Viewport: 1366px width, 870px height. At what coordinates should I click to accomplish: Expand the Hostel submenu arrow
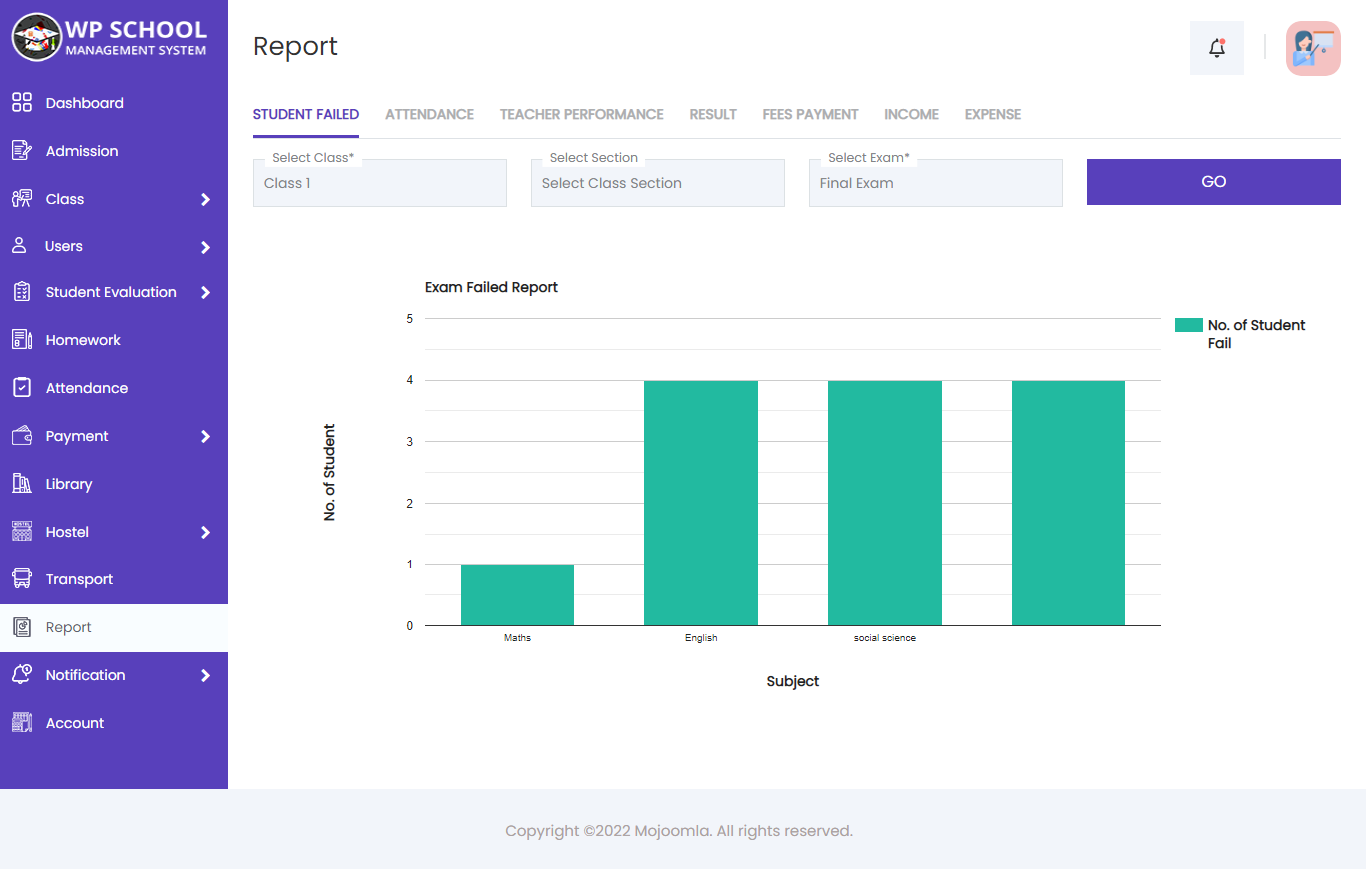pos(205,532)
